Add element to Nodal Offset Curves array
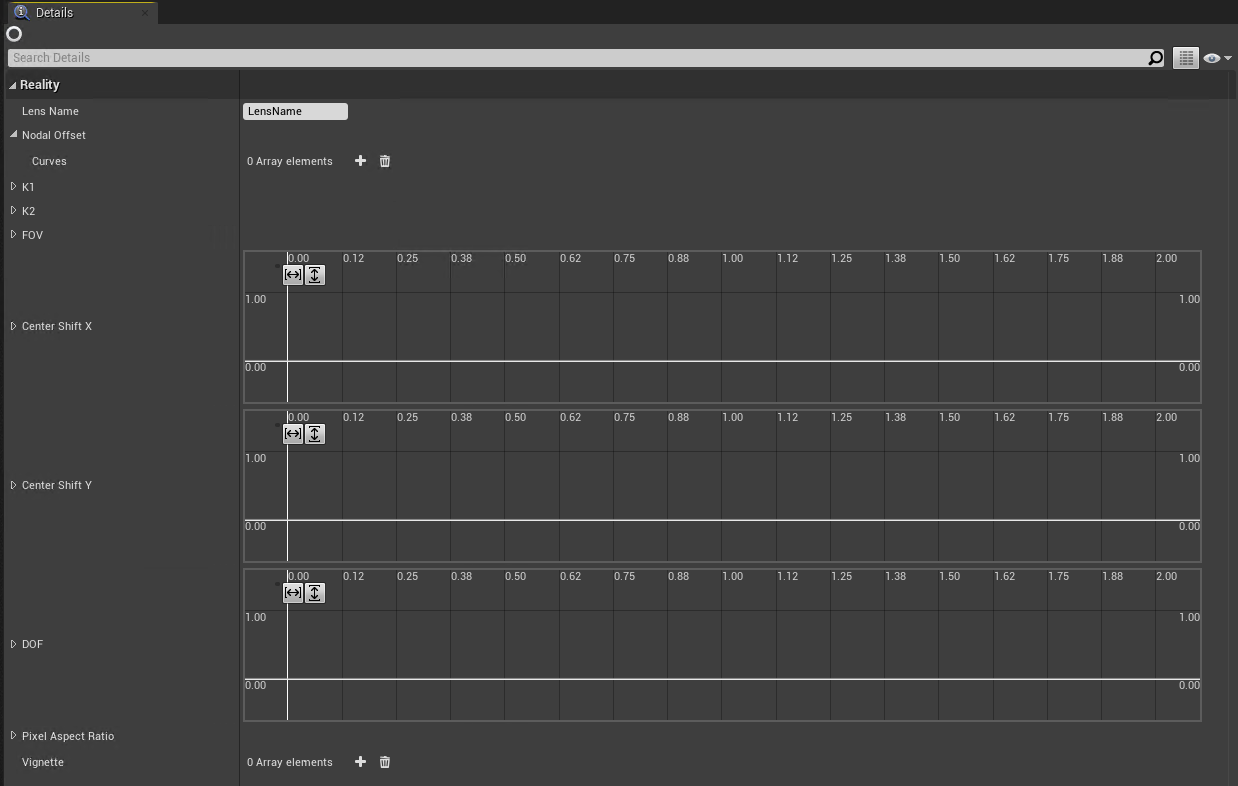1238x786 pixels. [x=360, y=161]
